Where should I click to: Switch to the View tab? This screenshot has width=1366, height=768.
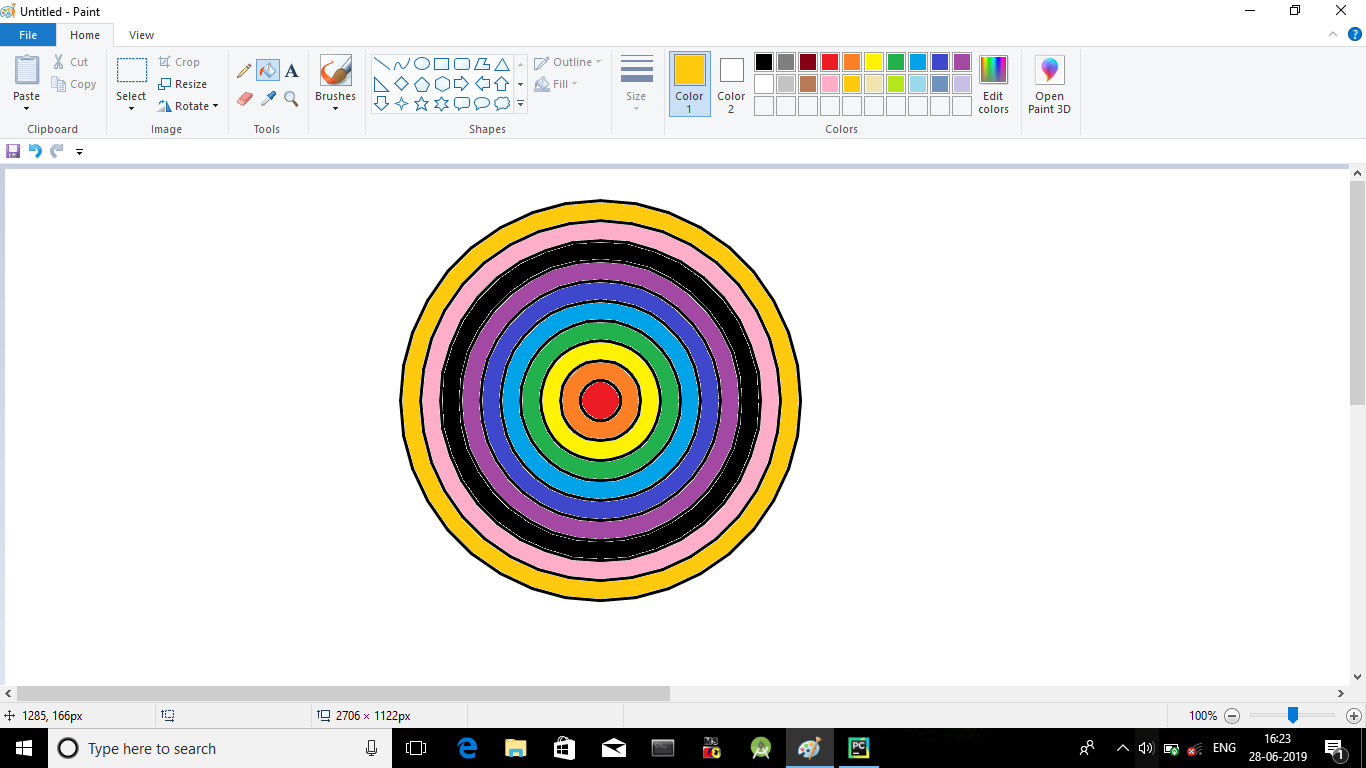141,35
